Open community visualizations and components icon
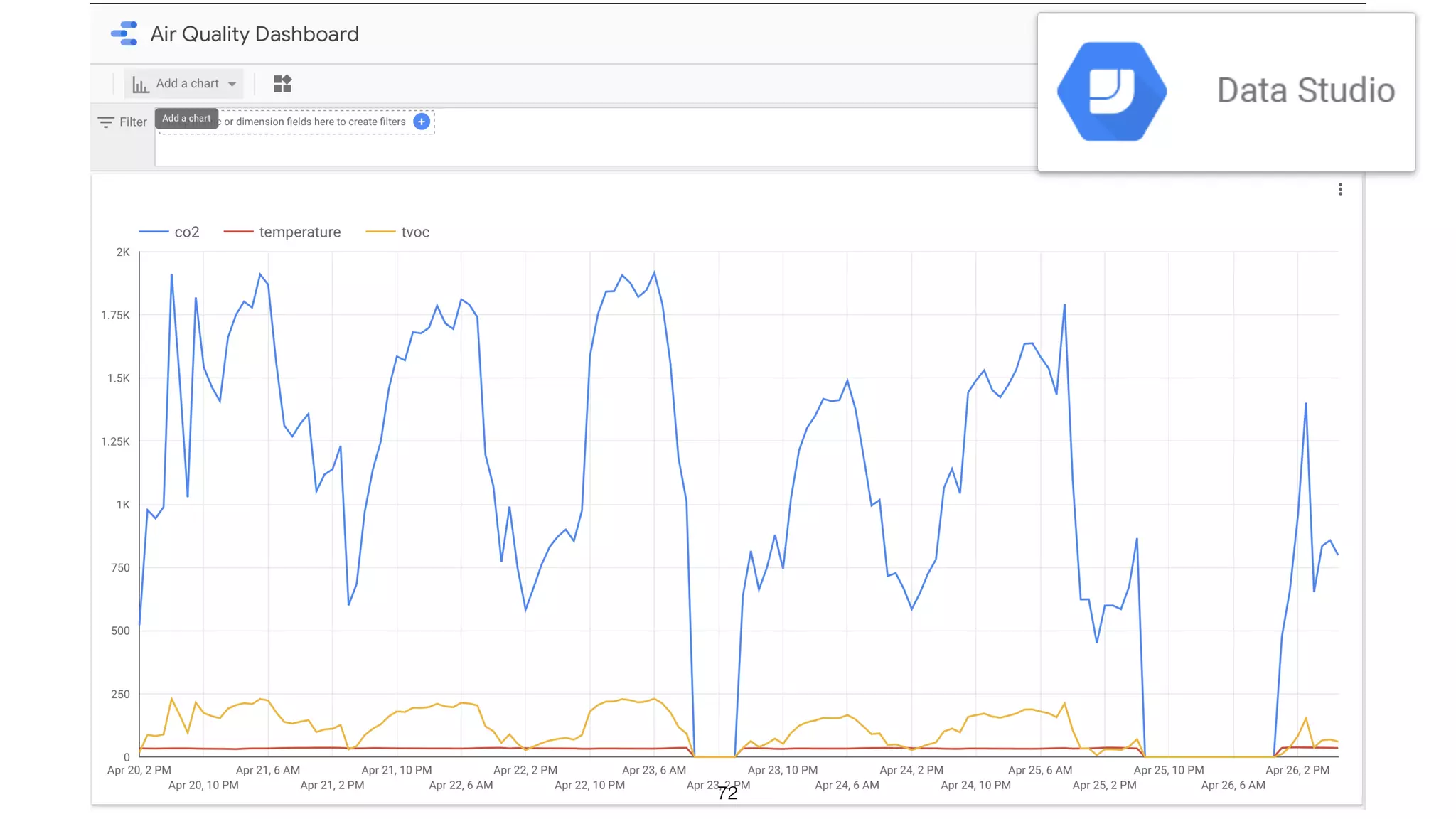This screenshot has width=1456, height=819. click(x=282, y=84)
